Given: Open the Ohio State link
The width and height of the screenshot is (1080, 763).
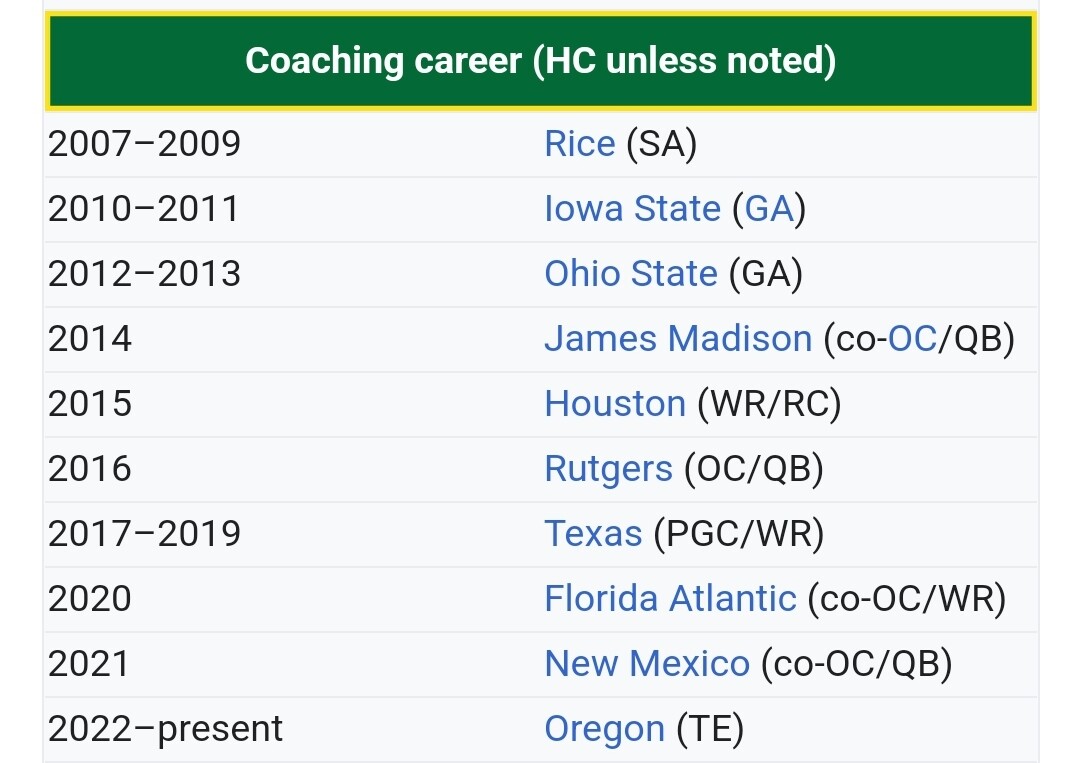Looking at the screenshot, I should [x=631, y=273].
